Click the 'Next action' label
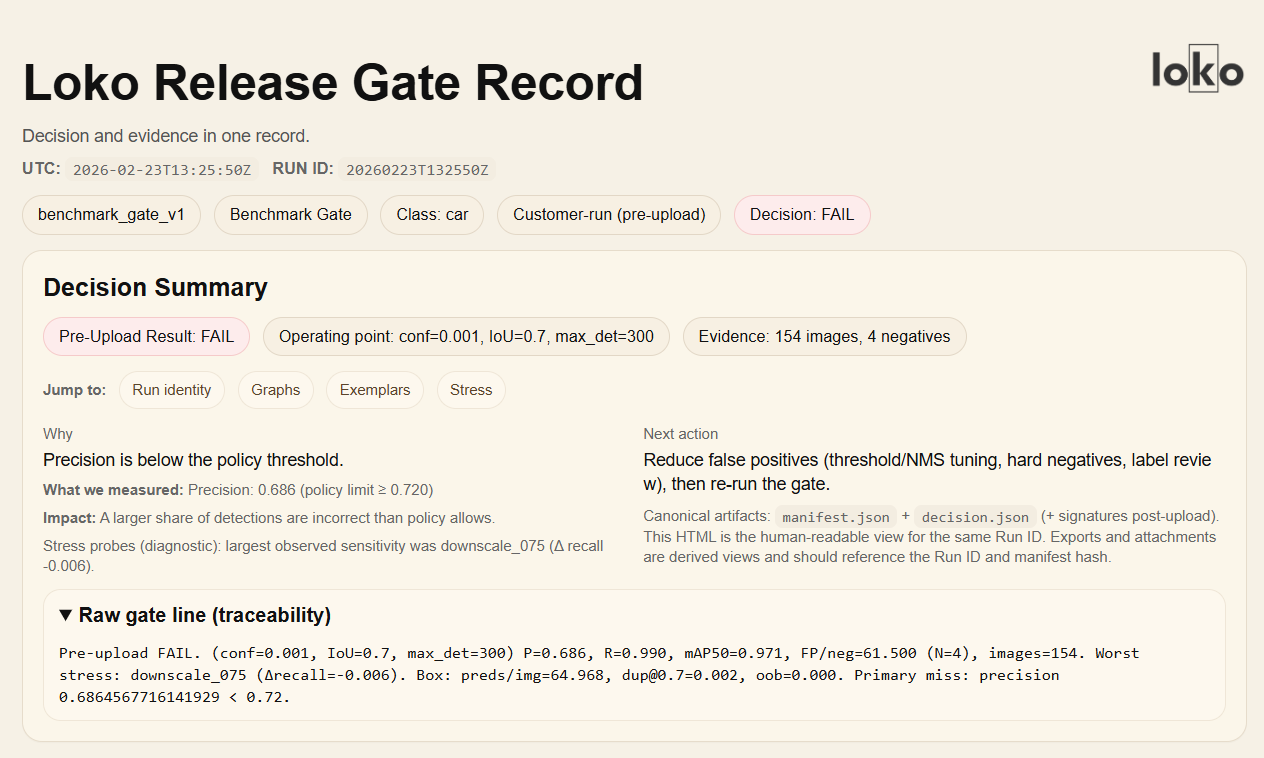Screen dimensions: 1264x758 (x=681, y=434)
